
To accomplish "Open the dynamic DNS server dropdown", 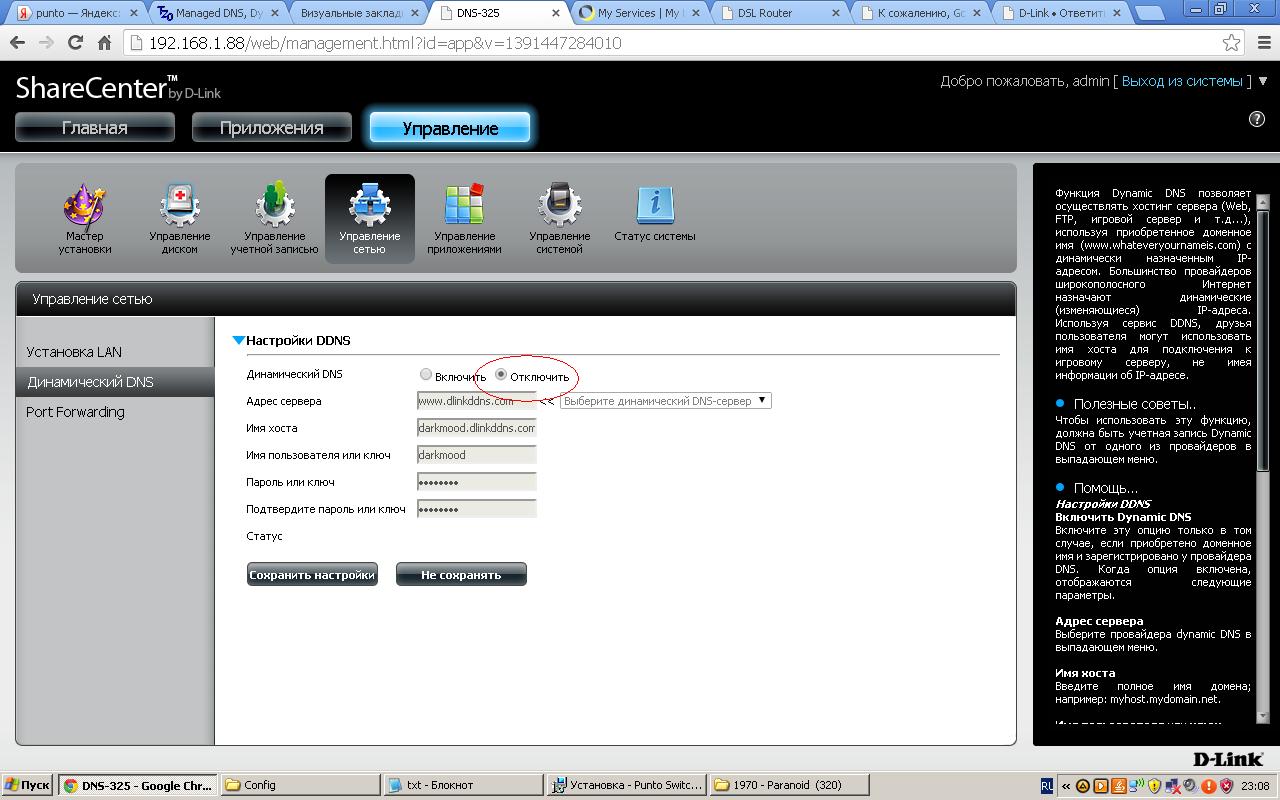I will point(665,401).
